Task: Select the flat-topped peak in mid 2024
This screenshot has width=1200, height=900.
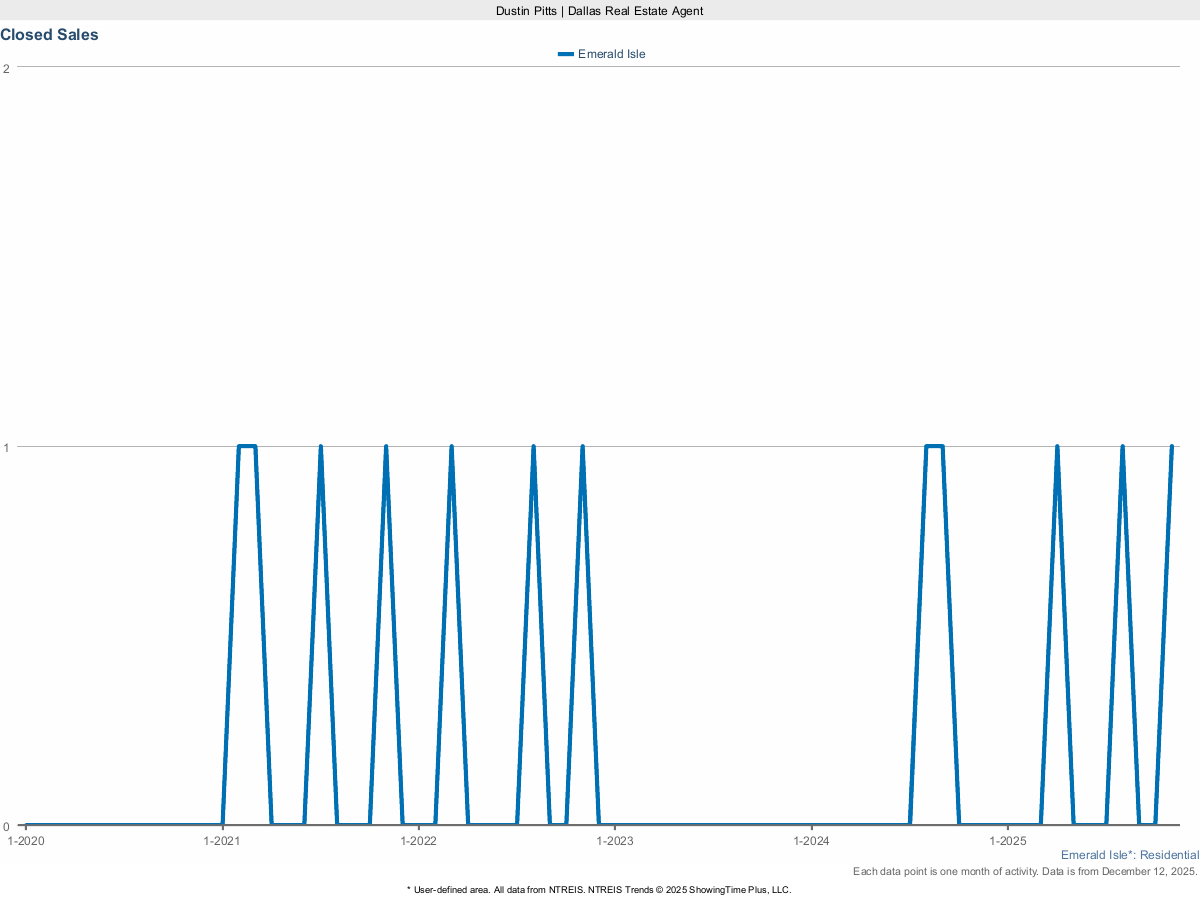Action: coord(934,446)
